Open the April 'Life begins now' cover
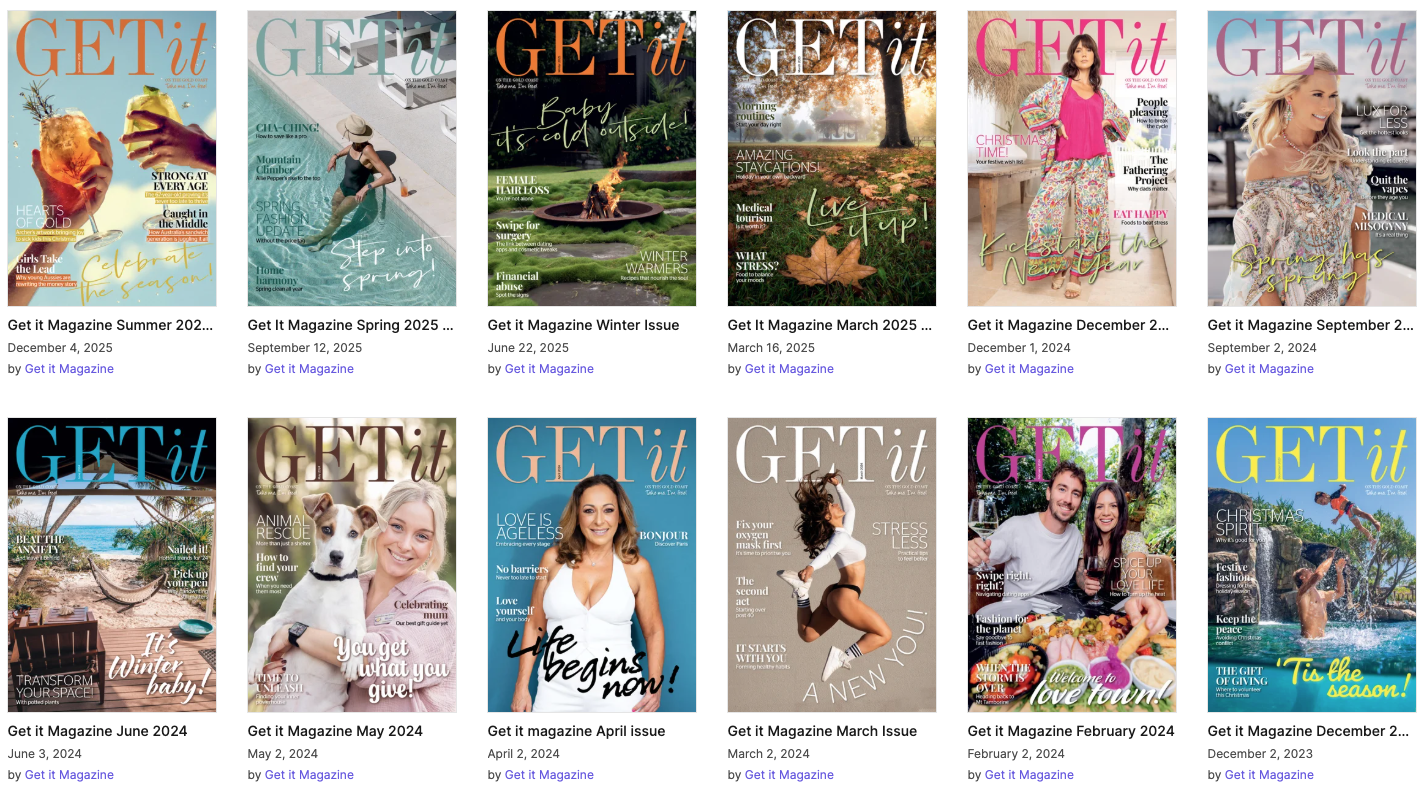1425x801 pixels. click(x=592, y=565)
